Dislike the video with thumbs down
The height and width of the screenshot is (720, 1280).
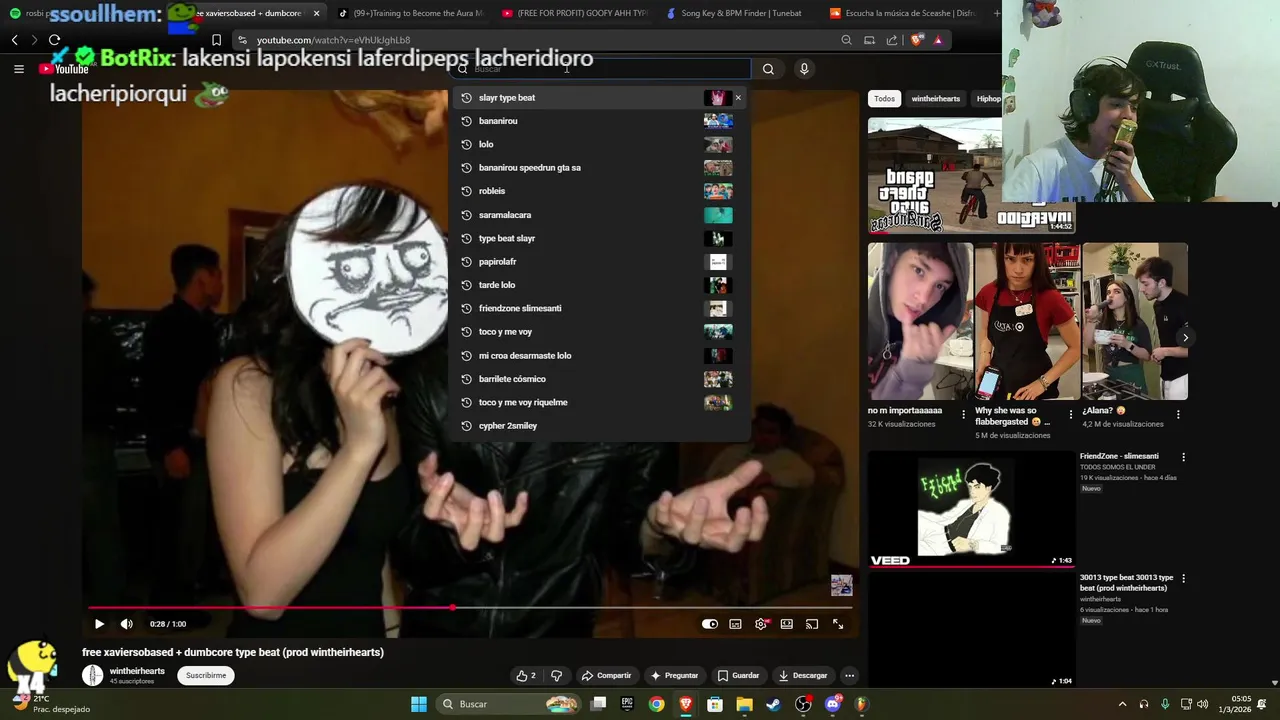[557, 676]
